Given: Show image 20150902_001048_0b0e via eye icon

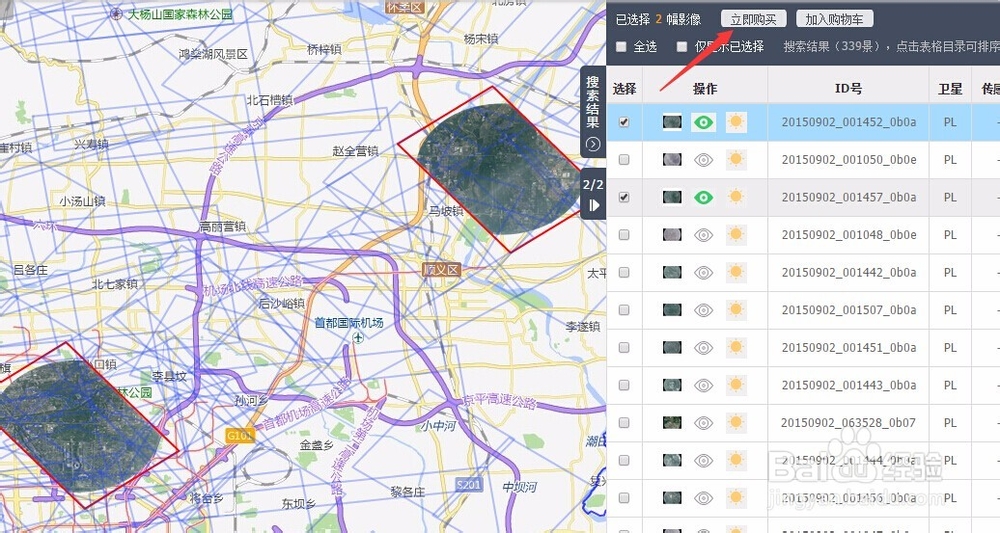Looking at the screenshot, I should [x=703, y=235].
